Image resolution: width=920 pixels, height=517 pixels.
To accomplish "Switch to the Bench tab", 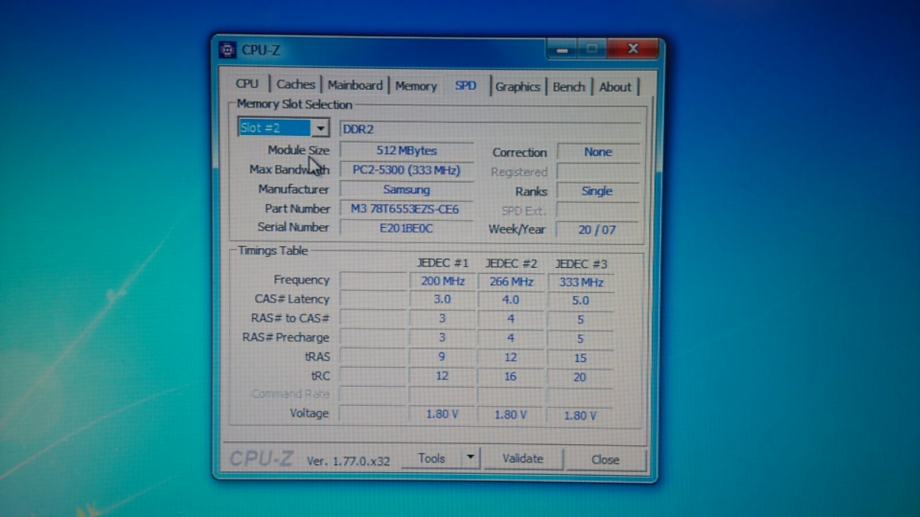I will coord(569,87).
